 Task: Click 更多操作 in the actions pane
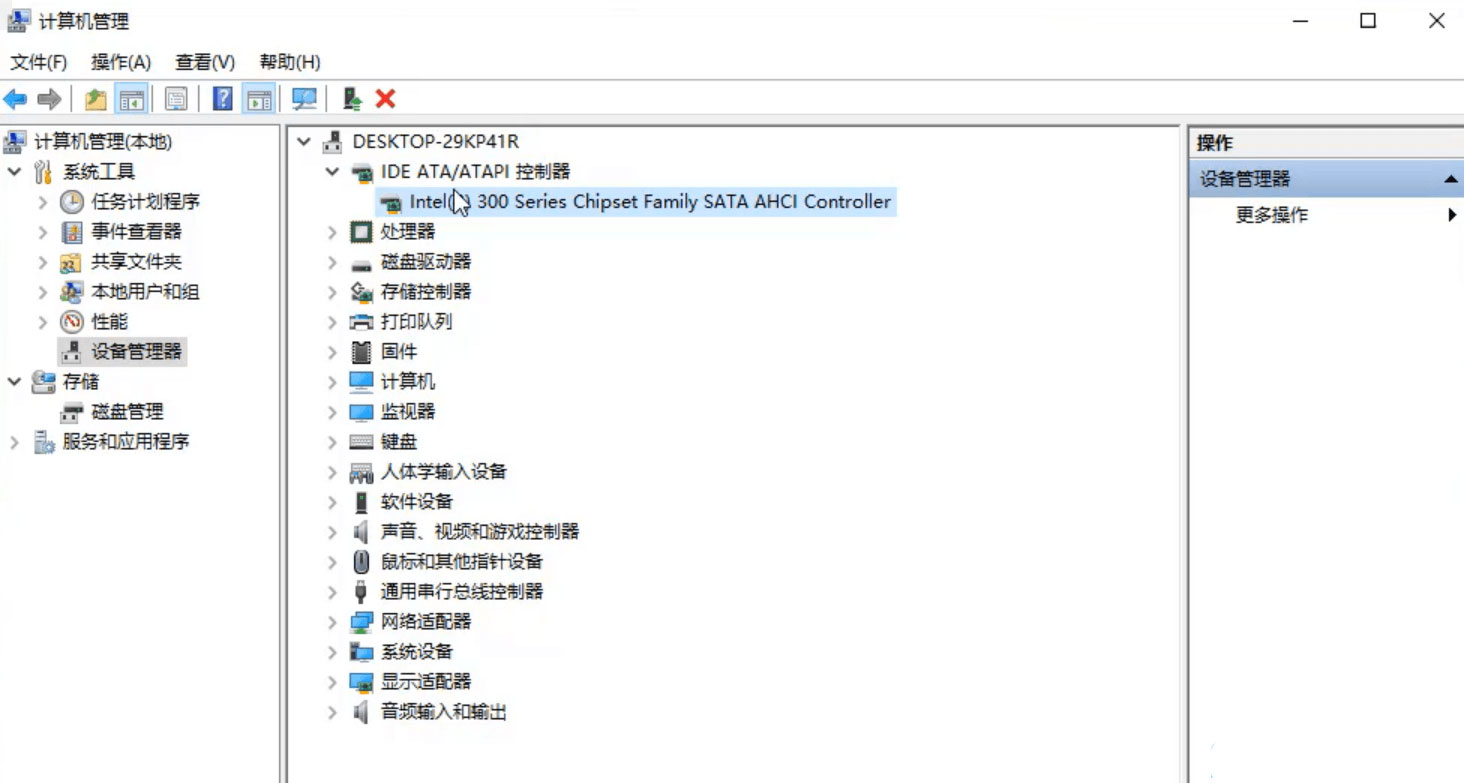1271,215
